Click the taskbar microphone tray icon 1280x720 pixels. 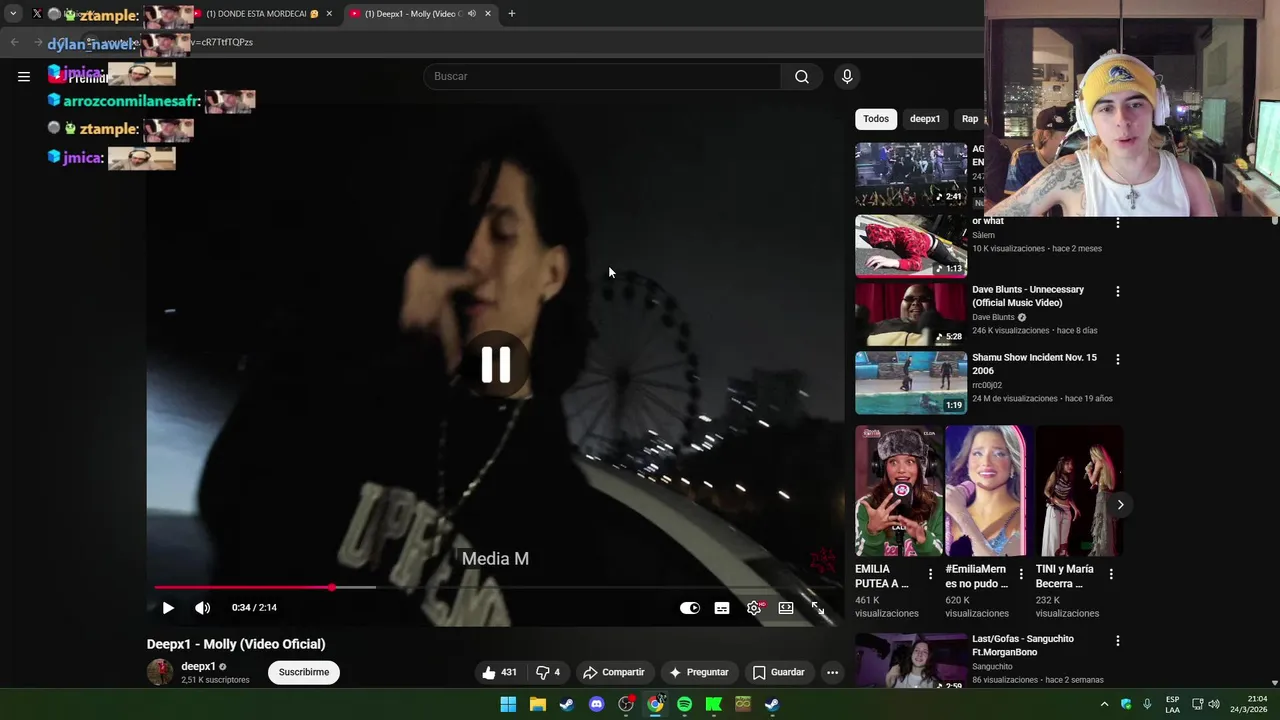(1147, 704)
